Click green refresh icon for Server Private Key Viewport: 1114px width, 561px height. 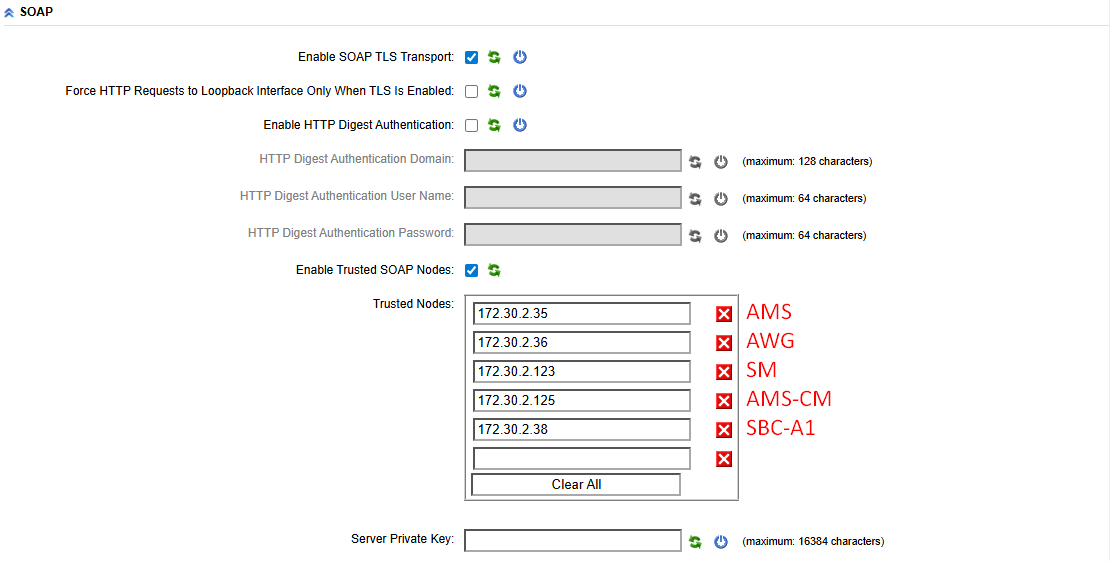[x=695, y=542]
